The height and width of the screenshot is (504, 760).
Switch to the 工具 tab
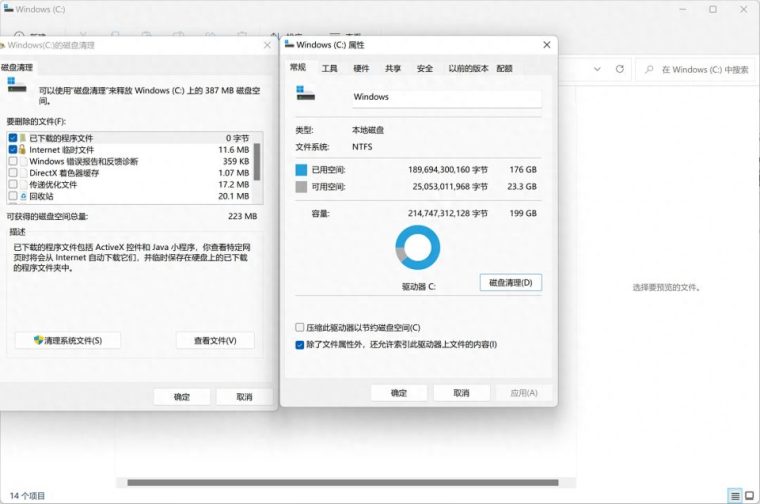(x=330, y=68)
